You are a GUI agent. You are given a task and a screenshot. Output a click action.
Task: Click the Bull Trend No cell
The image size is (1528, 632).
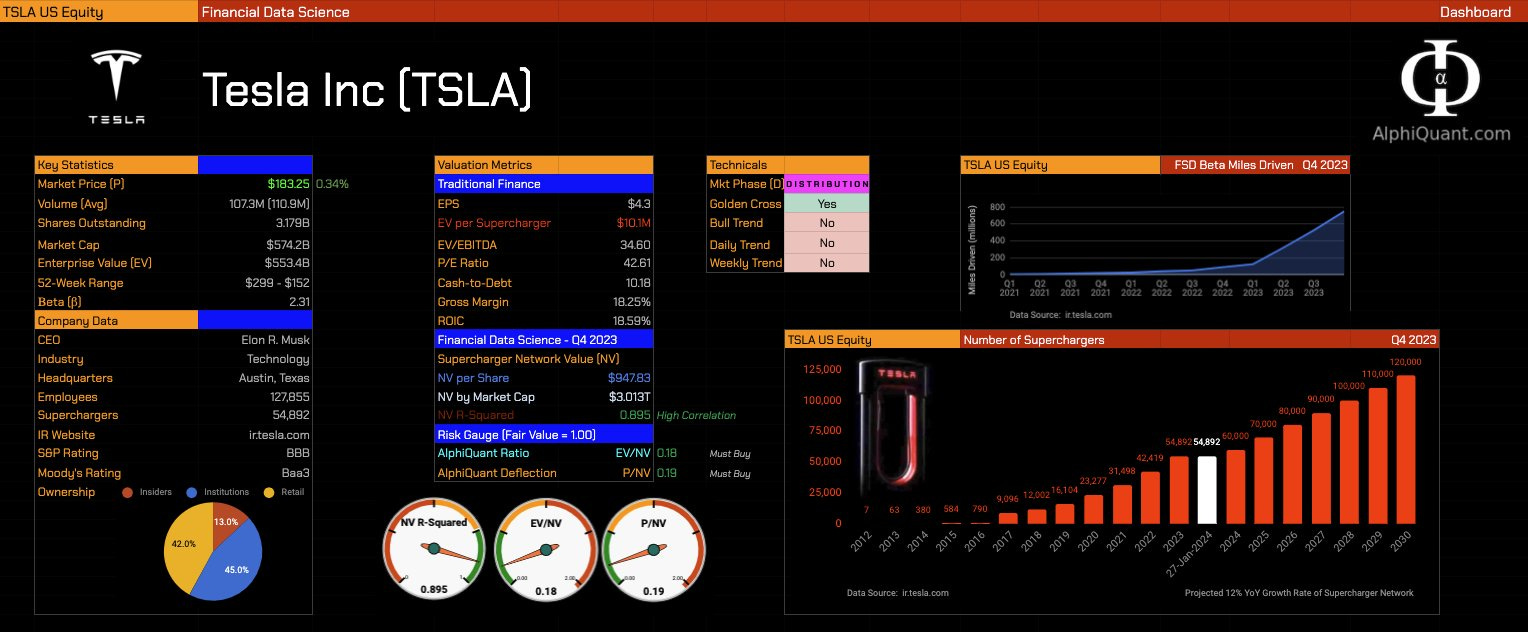[x=827, y=223]
